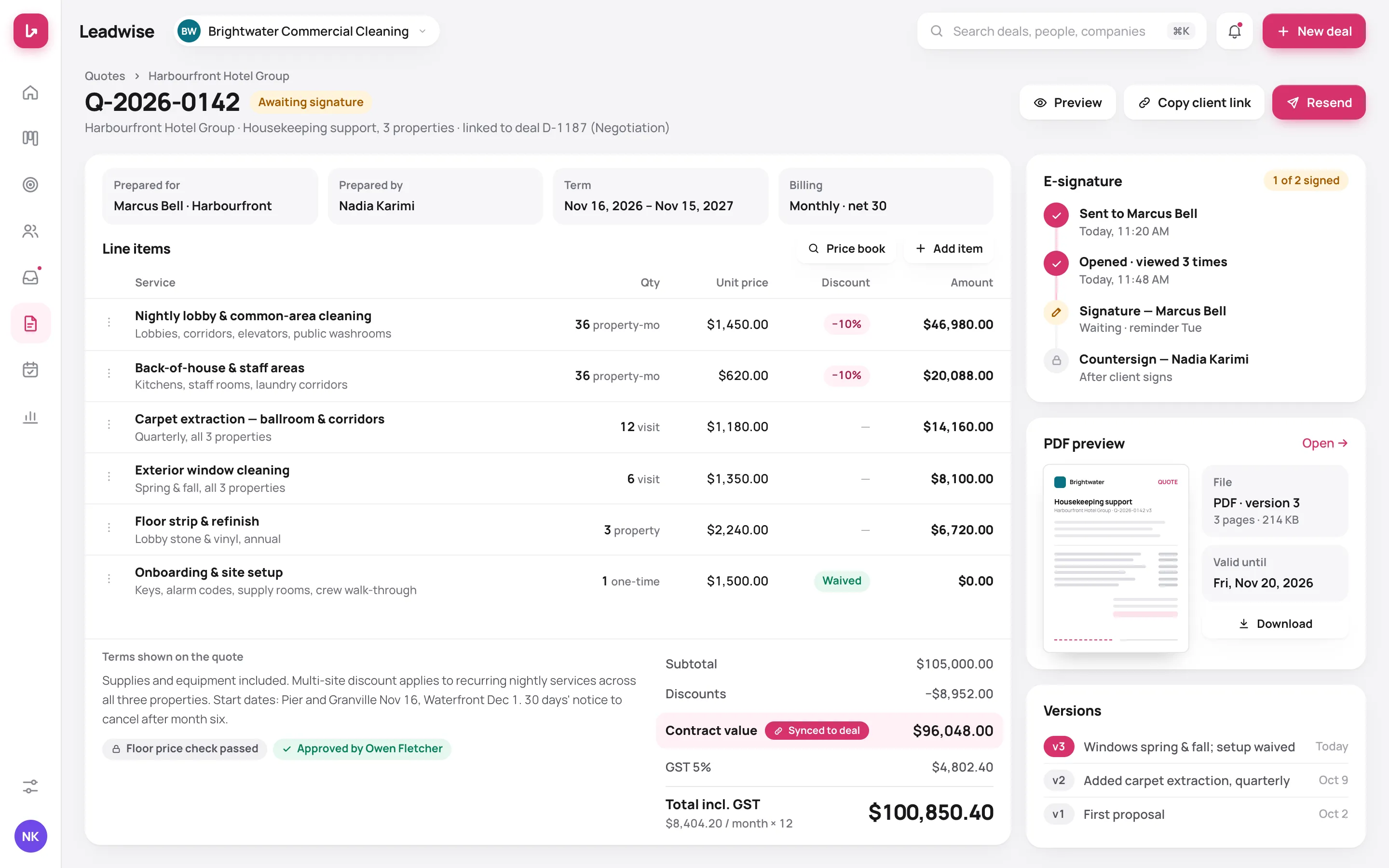Open the target goals icon in sidebar
Viewport: 1389px width, 868px height.
[30, 184]
